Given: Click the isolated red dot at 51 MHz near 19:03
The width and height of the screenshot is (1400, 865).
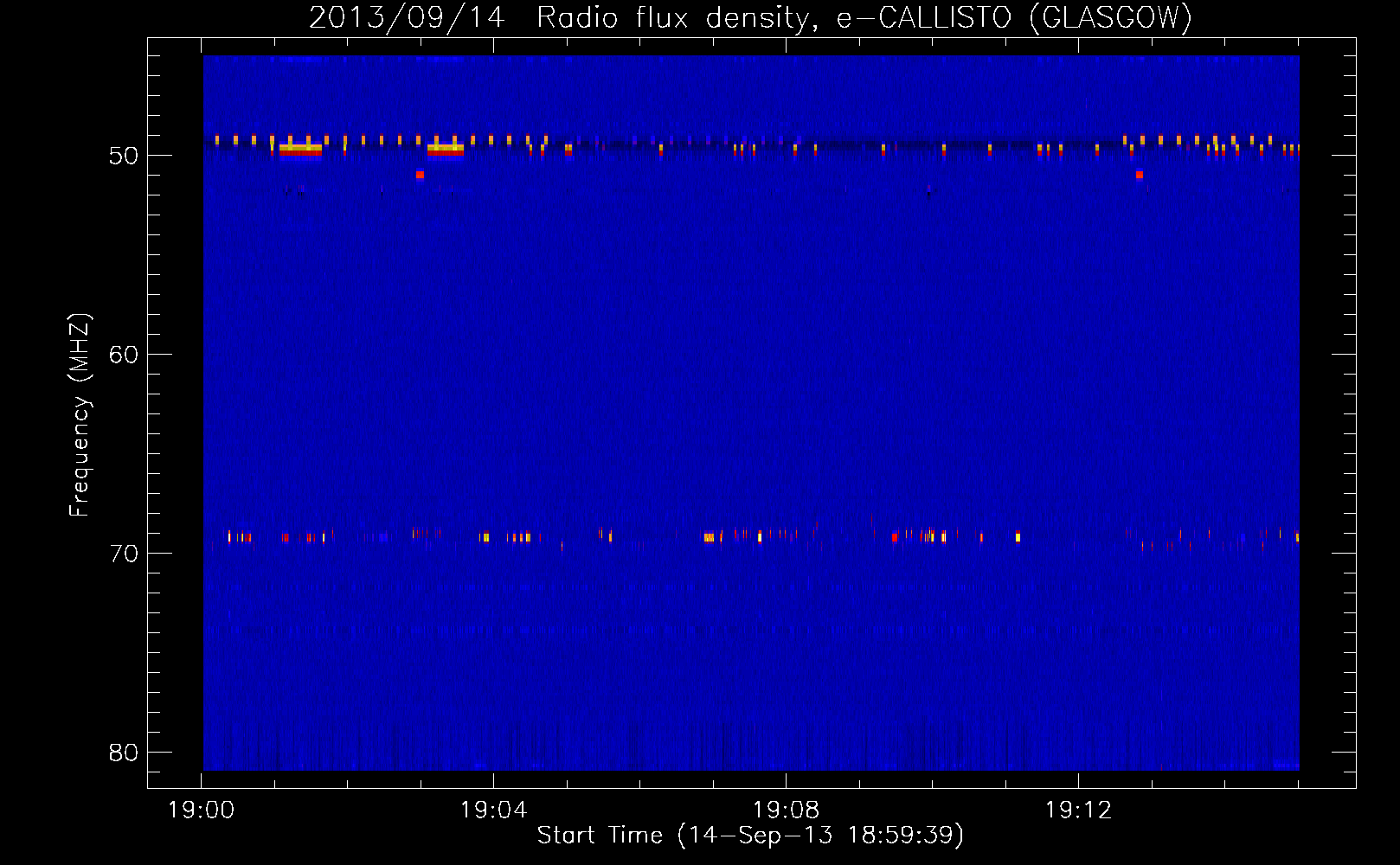Looking at the screenshot, I should point(420,175).
